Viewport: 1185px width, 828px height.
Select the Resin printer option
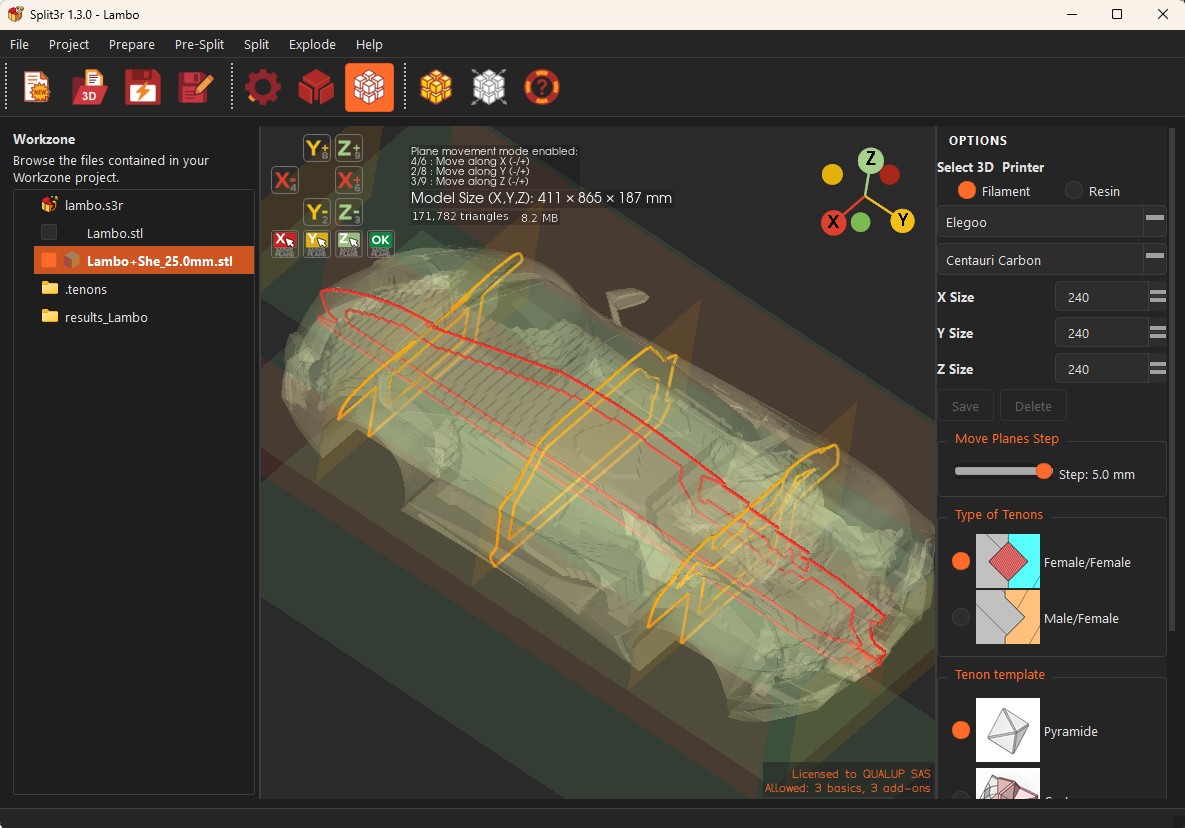click(1073, 191)
